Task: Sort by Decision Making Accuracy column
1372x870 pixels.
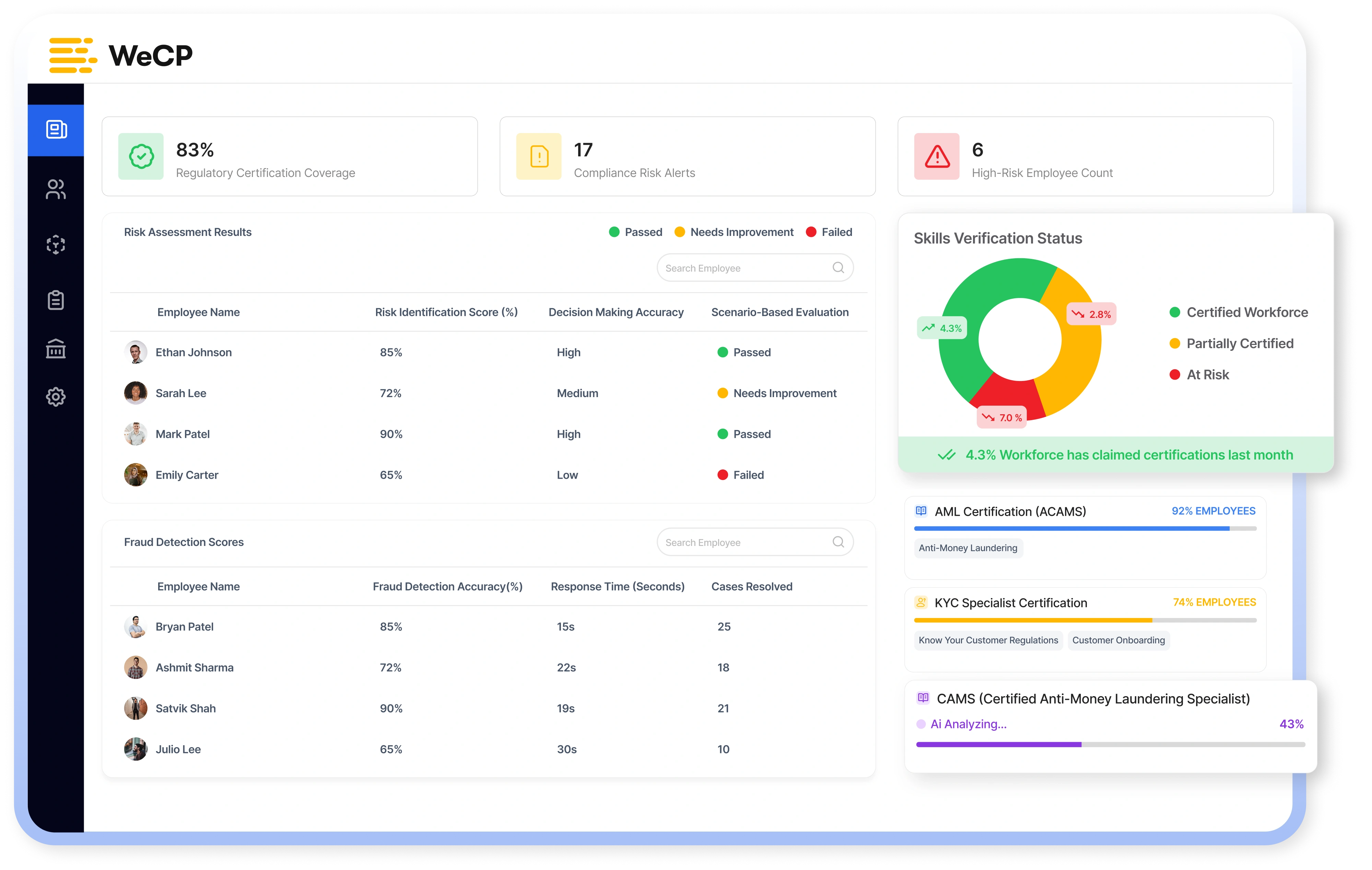Action: (616, 312)
